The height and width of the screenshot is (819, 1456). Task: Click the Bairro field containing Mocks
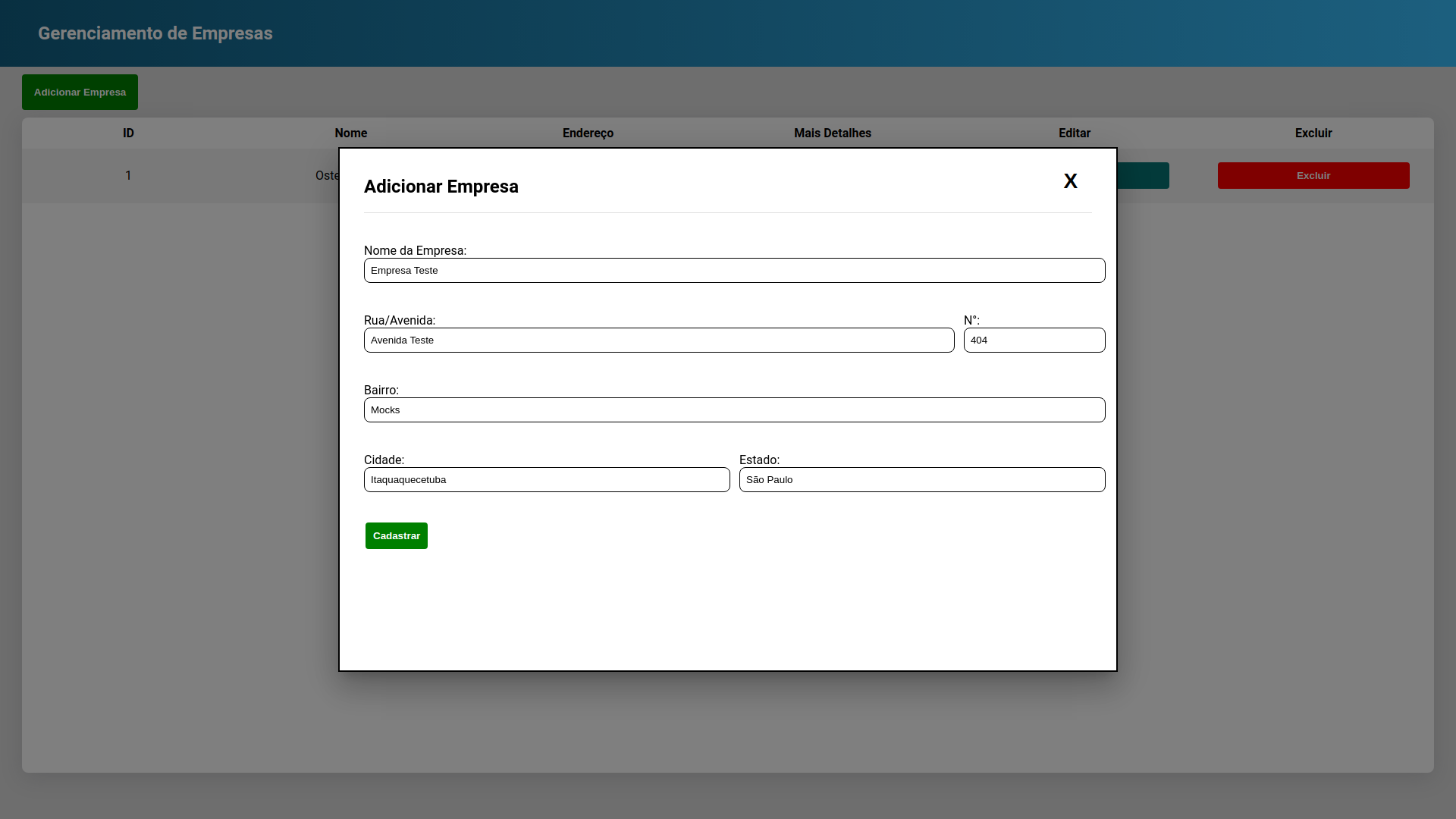[x=734, y=409]
